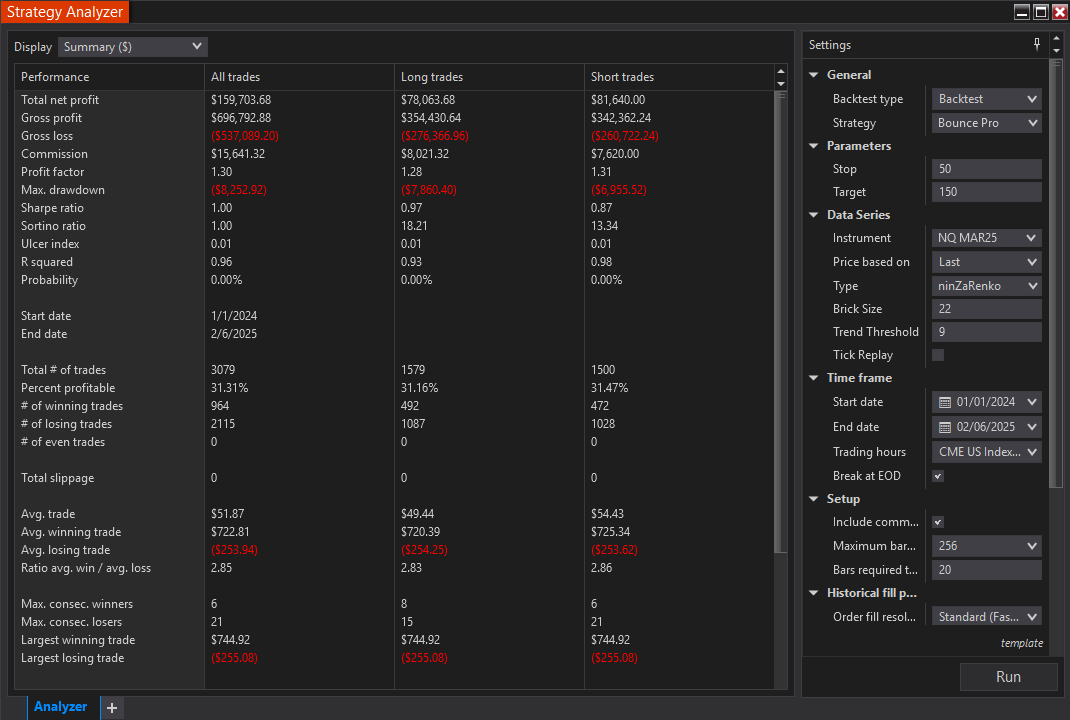Click the Trend Threshold field
1070x720 pixels.
986,332
